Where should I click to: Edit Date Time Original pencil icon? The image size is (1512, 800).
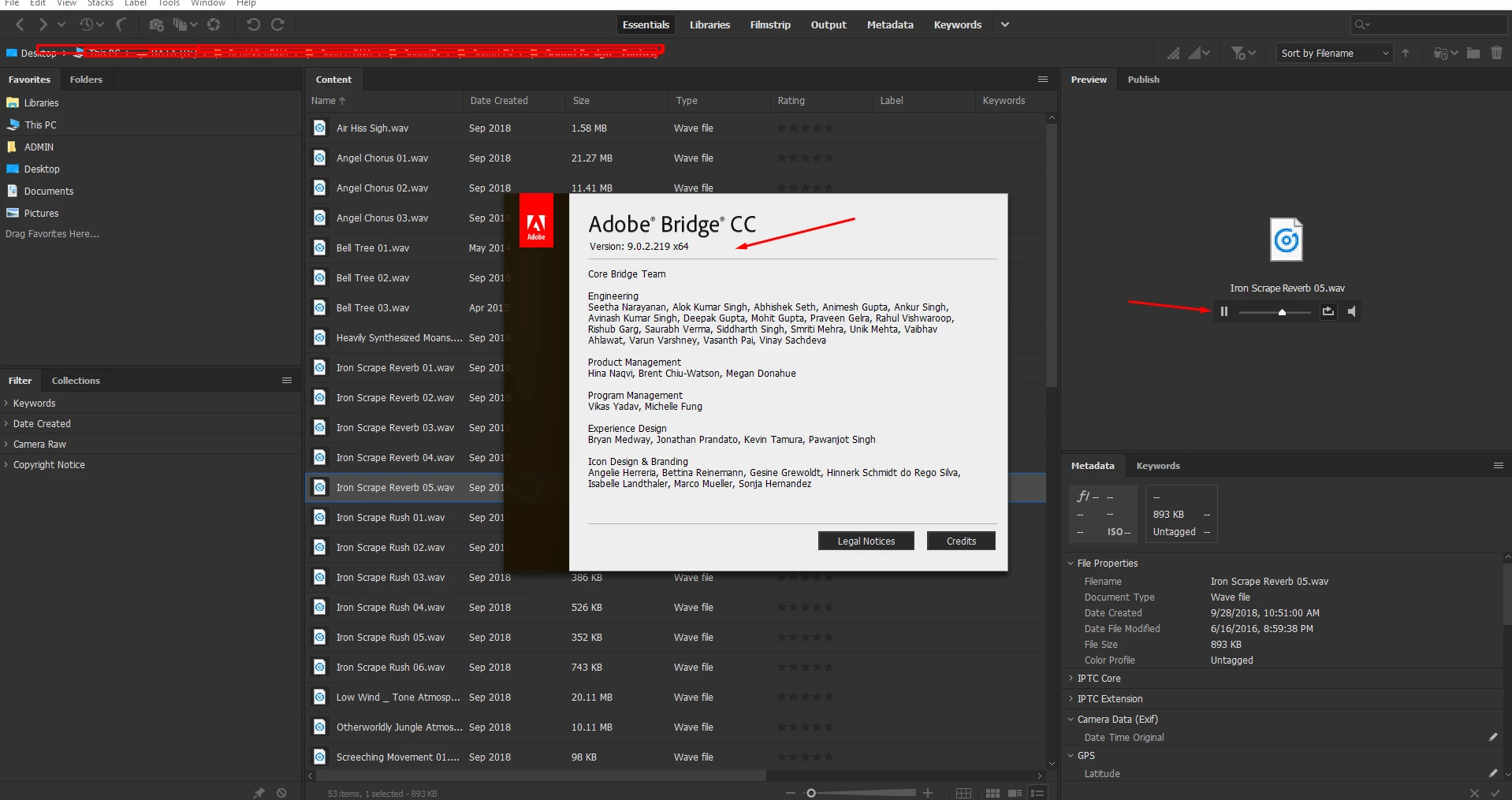click(x=1493, y=737)
